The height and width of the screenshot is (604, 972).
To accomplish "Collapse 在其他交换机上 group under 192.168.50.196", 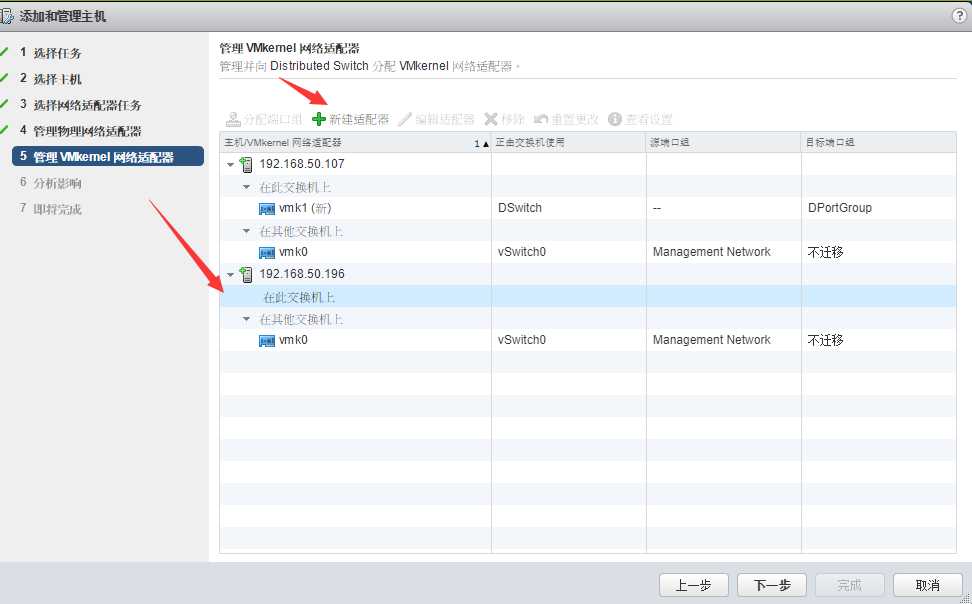I will coord(246,319).
